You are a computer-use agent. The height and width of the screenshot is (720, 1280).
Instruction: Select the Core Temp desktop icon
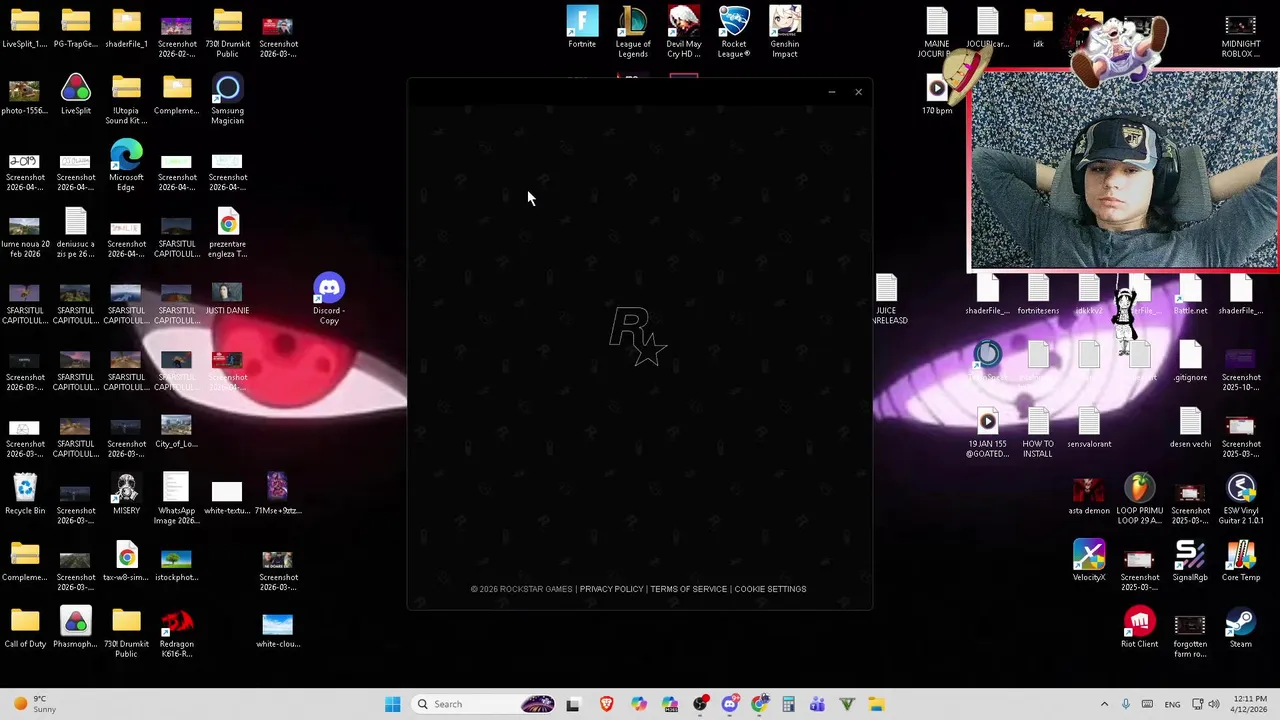pyautogui.click(x=1241, y=562)
